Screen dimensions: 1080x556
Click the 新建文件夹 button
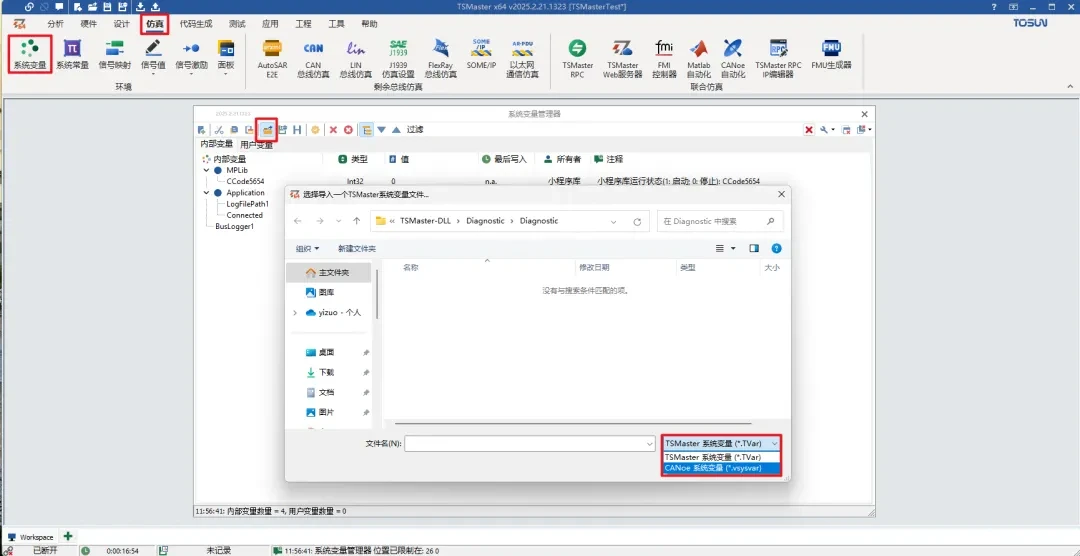coord(357,248)
